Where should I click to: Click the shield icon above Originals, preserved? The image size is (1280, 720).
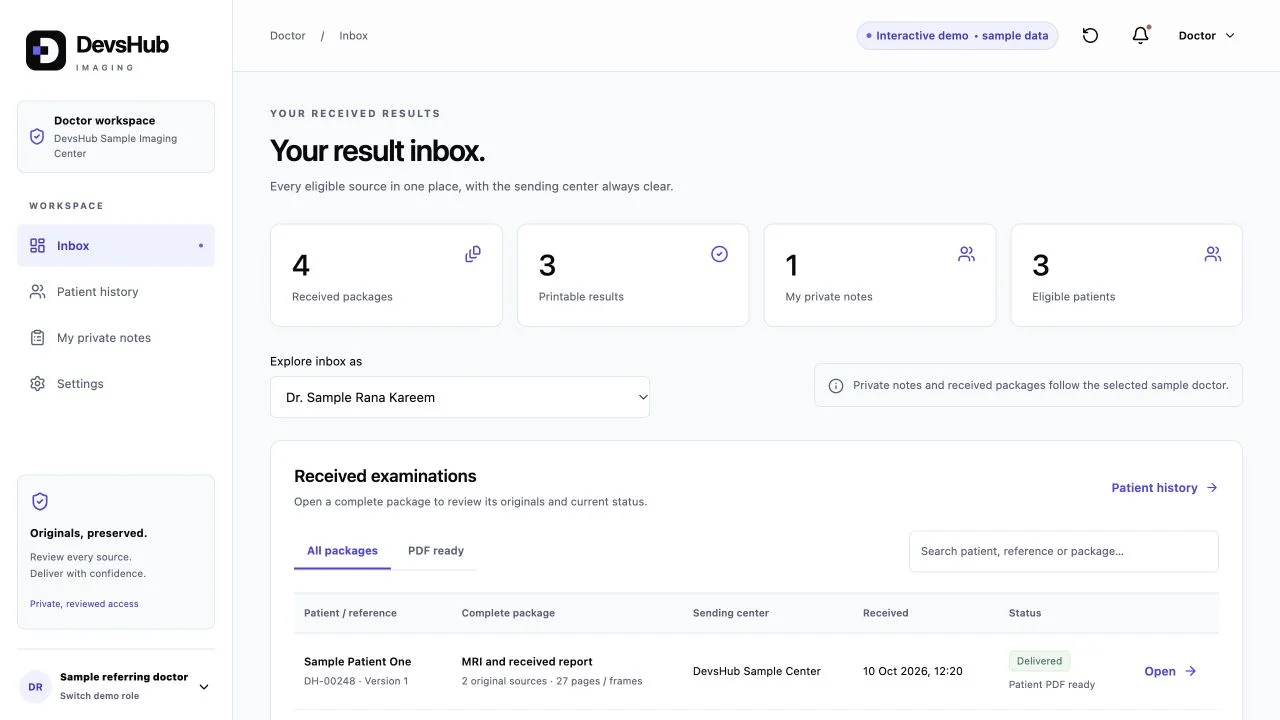pyautogui.click(x=40, y=501)
